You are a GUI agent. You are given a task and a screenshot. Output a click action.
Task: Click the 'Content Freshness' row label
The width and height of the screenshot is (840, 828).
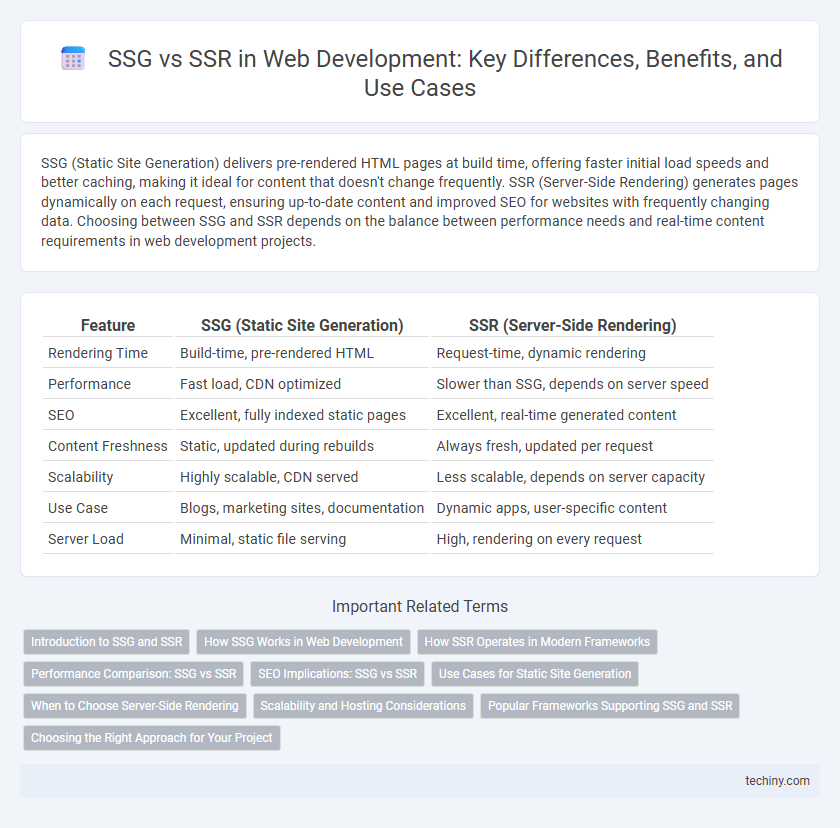pos(108,446)
